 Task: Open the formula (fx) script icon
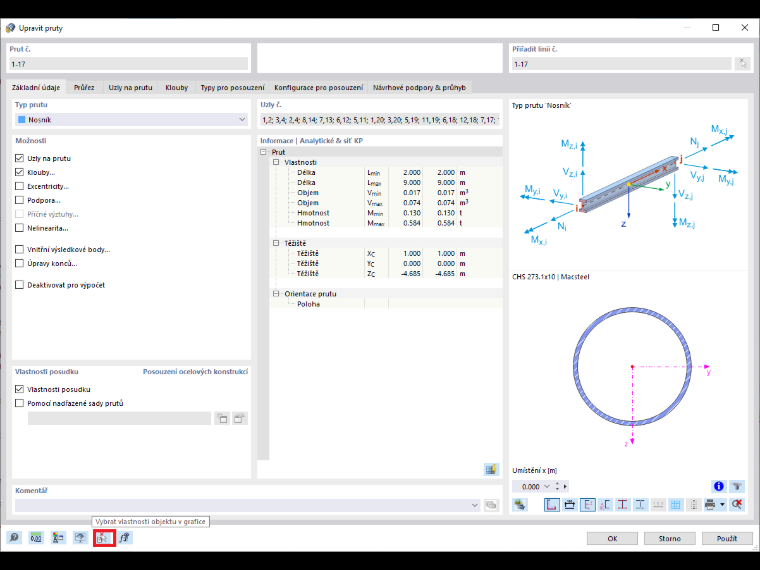125,538
